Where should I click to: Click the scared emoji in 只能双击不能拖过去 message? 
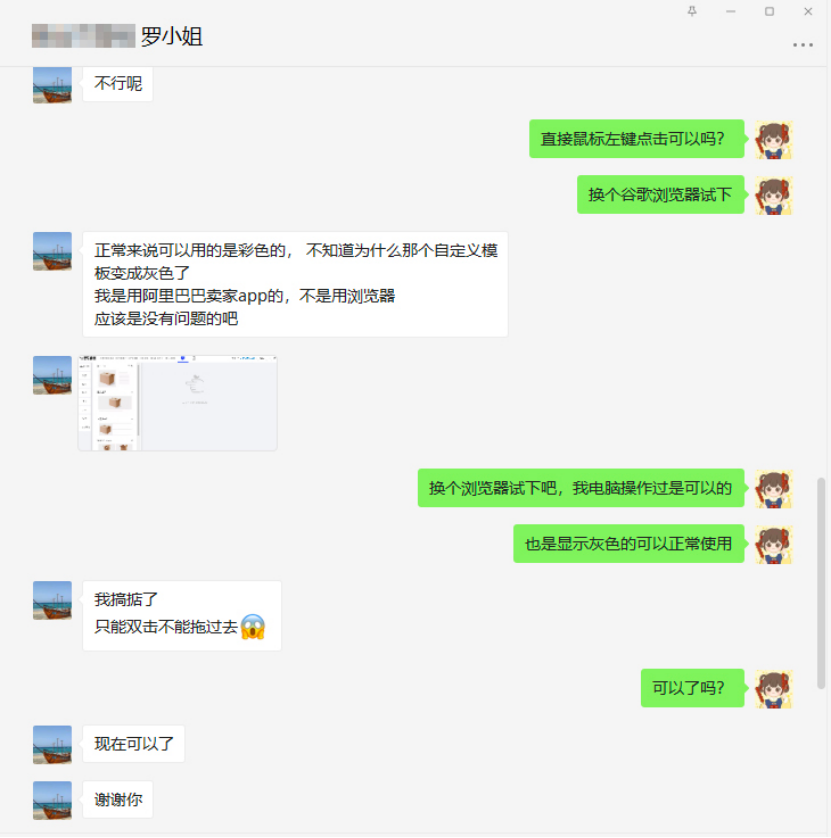tap(253, 626)
